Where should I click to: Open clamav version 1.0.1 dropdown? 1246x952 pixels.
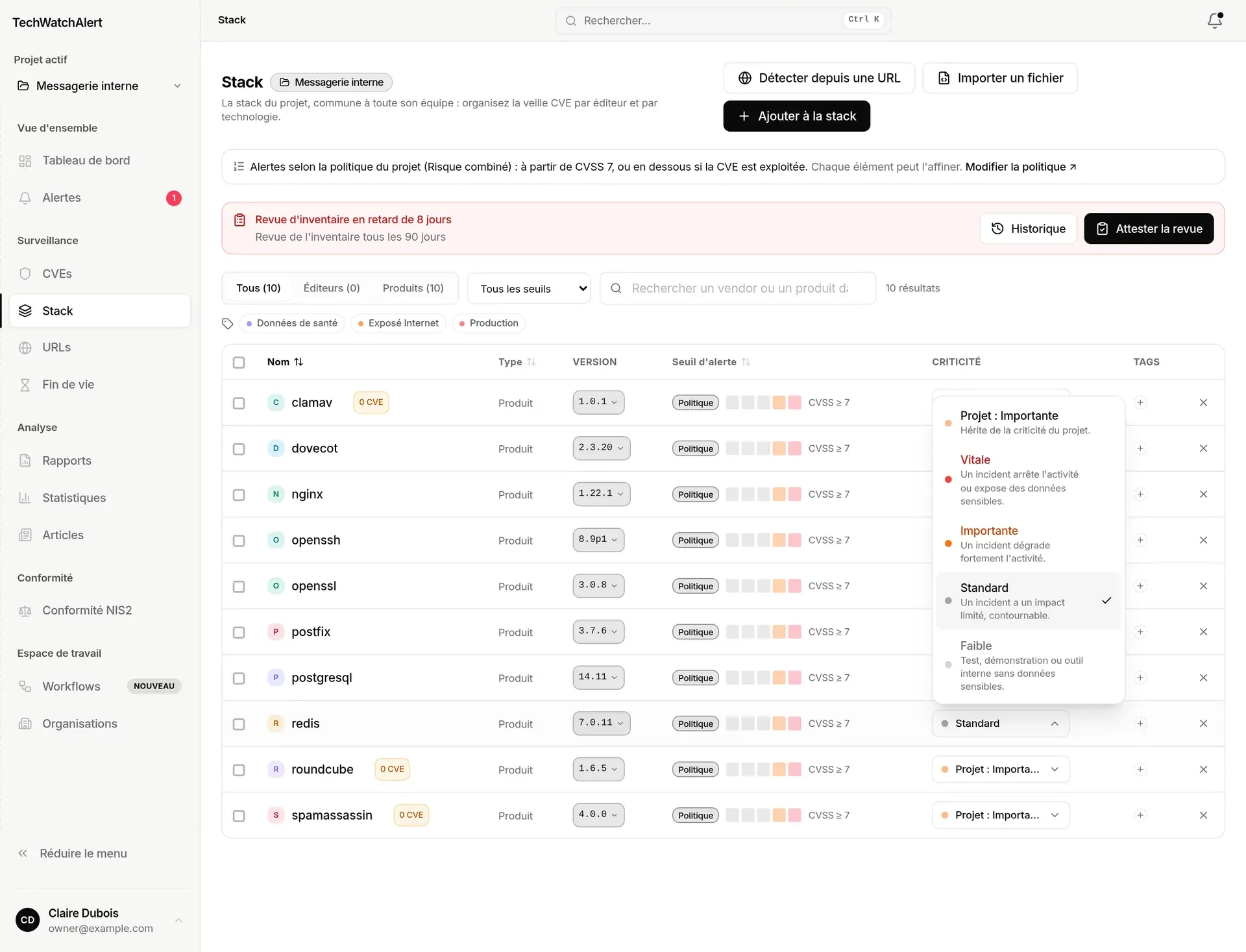pyautogui.click(x=598, y=402)
